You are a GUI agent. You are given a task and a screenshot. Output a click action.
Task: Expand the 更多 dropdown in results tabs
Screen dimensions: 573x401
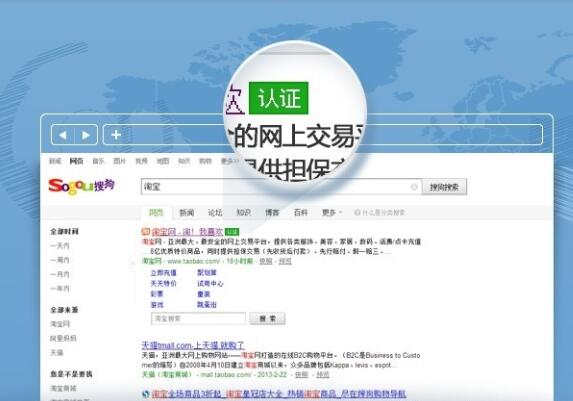pos(332,213)
